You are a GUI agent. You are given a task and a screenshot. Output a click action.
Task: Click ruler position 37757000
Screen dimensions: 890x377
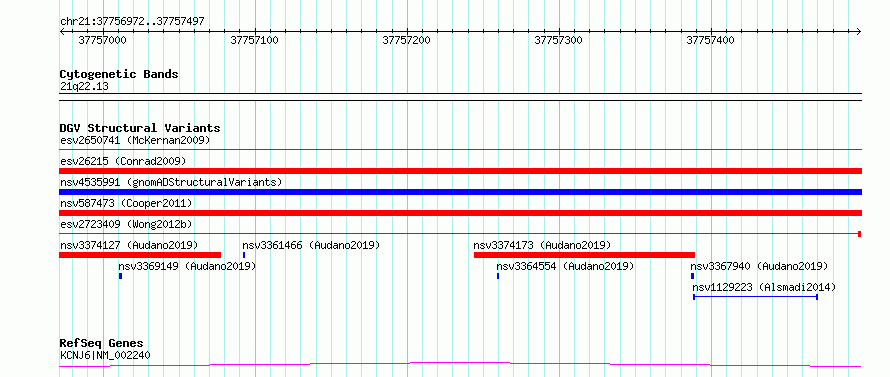[x=103, y=40]
